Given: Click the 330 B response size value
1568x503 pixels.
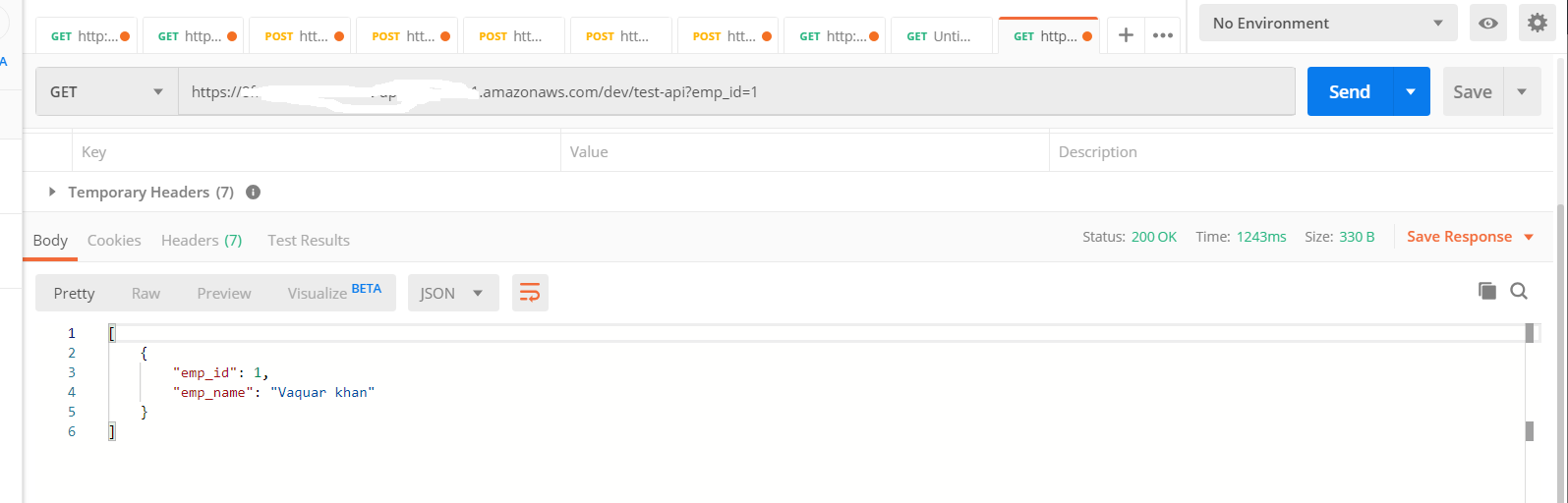Looking at the screenshot, I should pyautogui.click(x=1357, y=237).
